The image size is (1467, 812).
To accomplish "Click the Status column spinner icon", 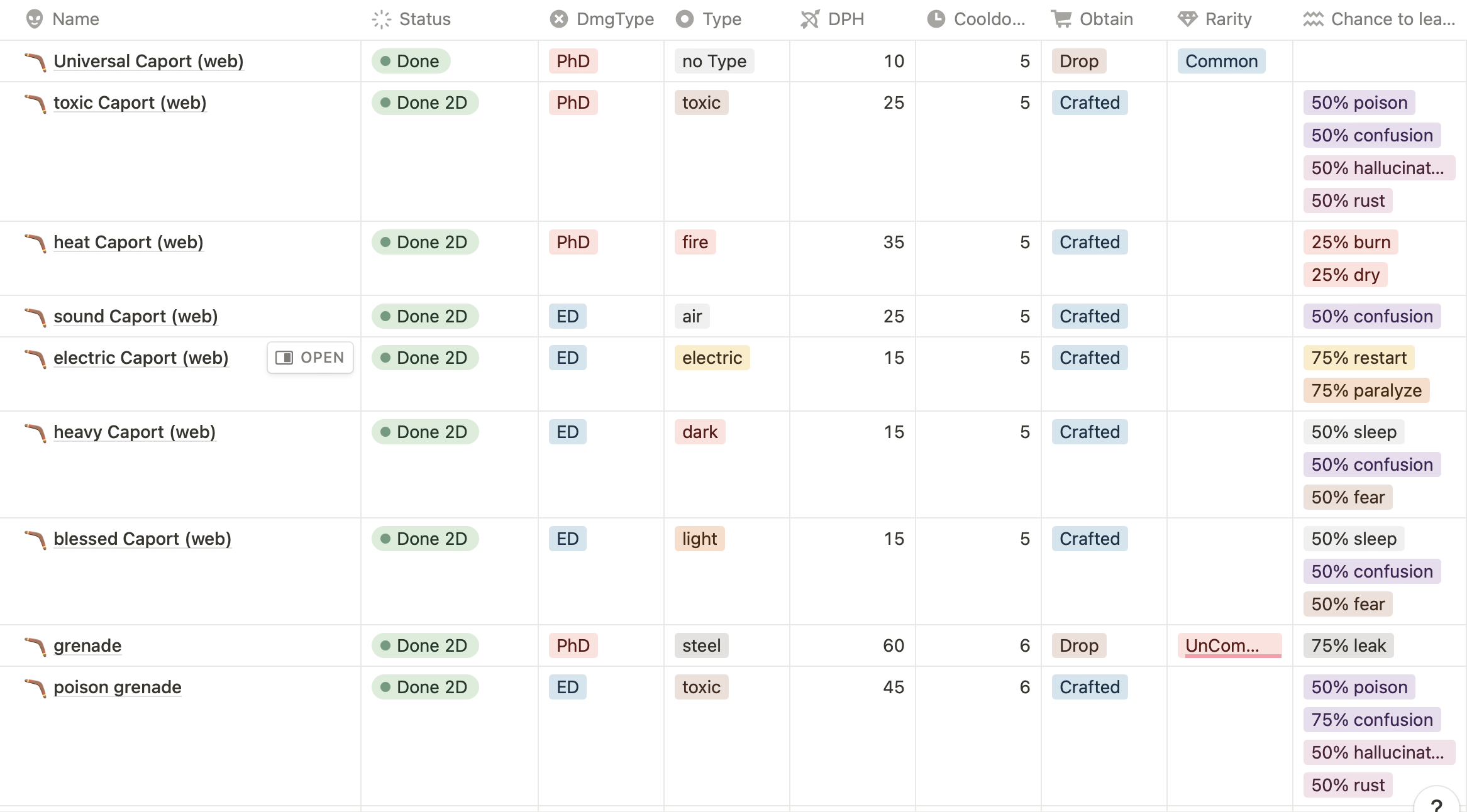I will point(382,19).
